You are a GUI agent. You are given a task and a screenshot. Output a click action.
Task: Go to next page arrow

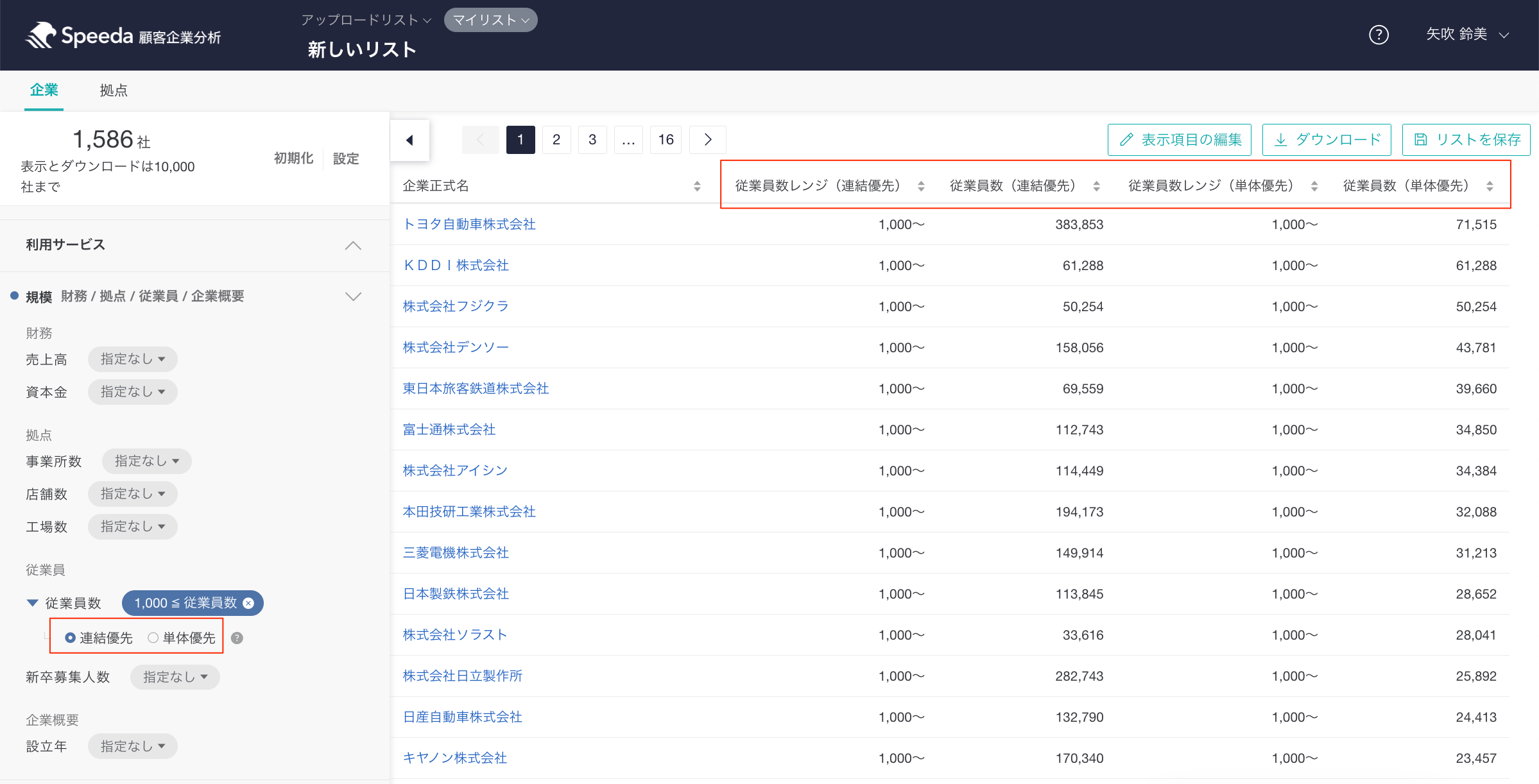tap(707, 140)
